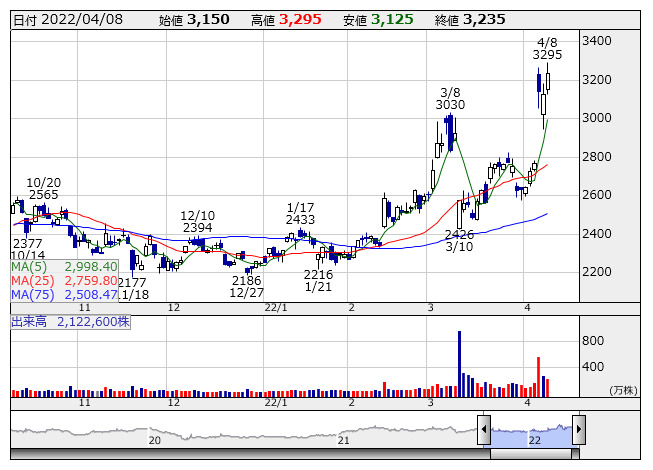Click the 3/8 3030 peak label

coord(450,97)
